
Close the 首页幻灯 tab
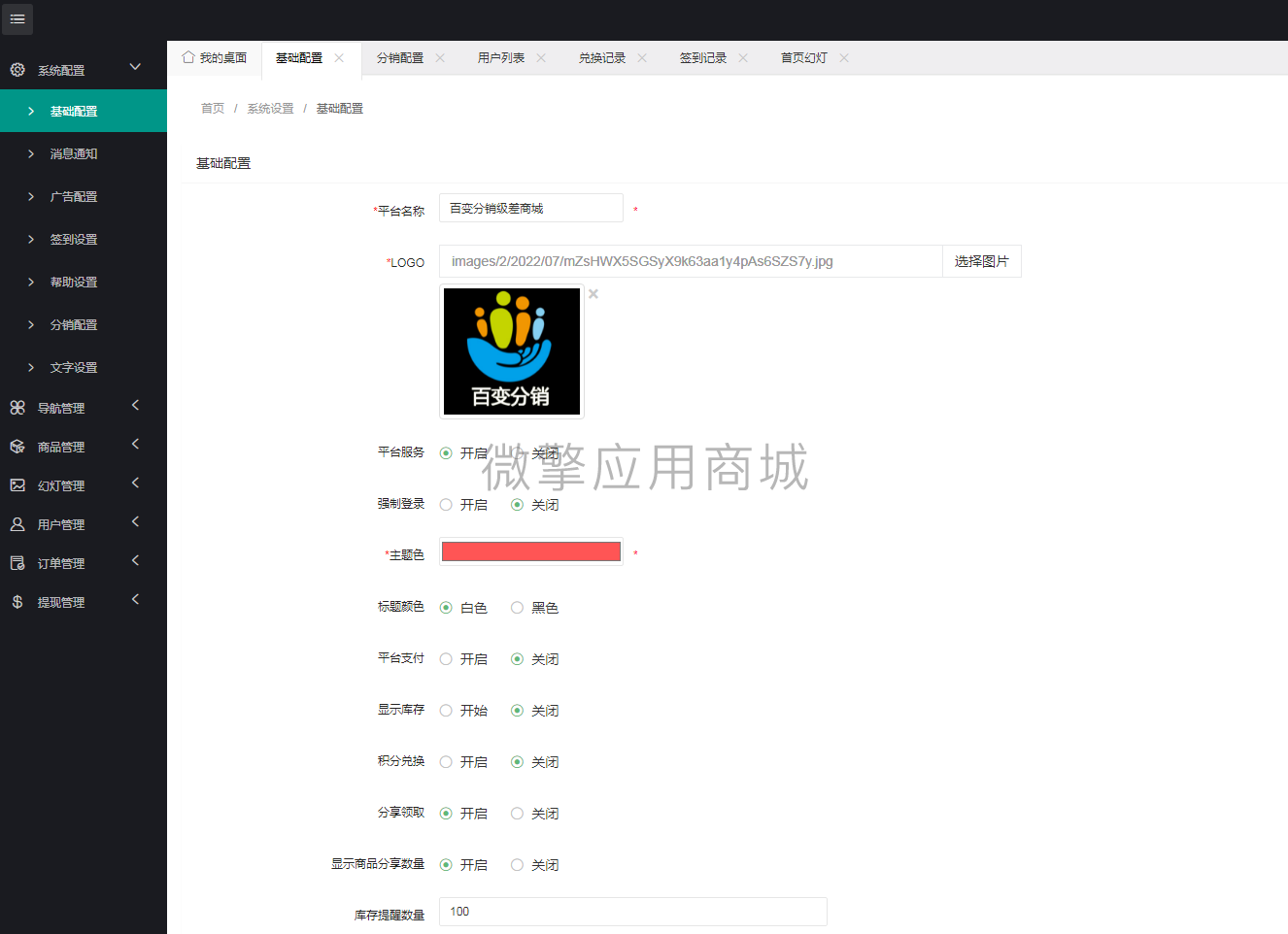[844, 58]
